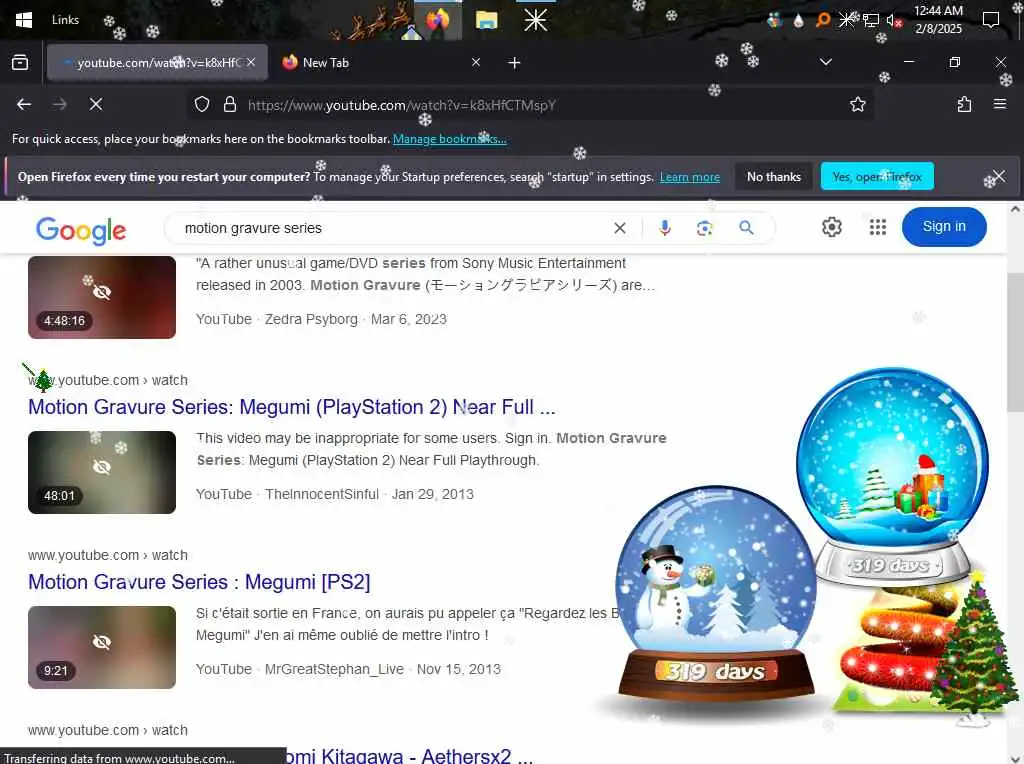Open the Links toolbar on taskbar
1024x764 pixels.
(65, 20)
